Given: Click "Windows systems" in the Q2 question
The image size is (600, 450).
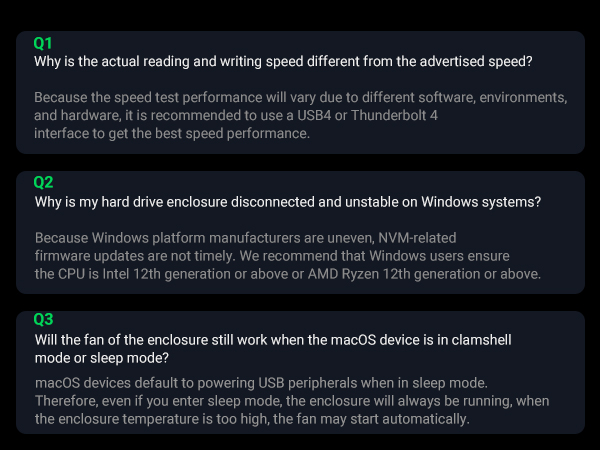Looking at the screenshot, I should coord(485,201).
